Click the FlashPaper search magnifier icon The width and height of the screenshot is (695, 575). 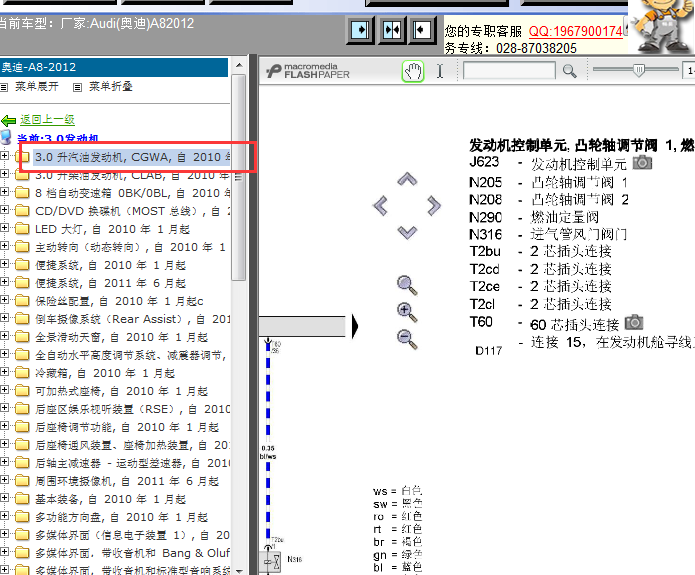pyautogui.click(x=570, y=71)
